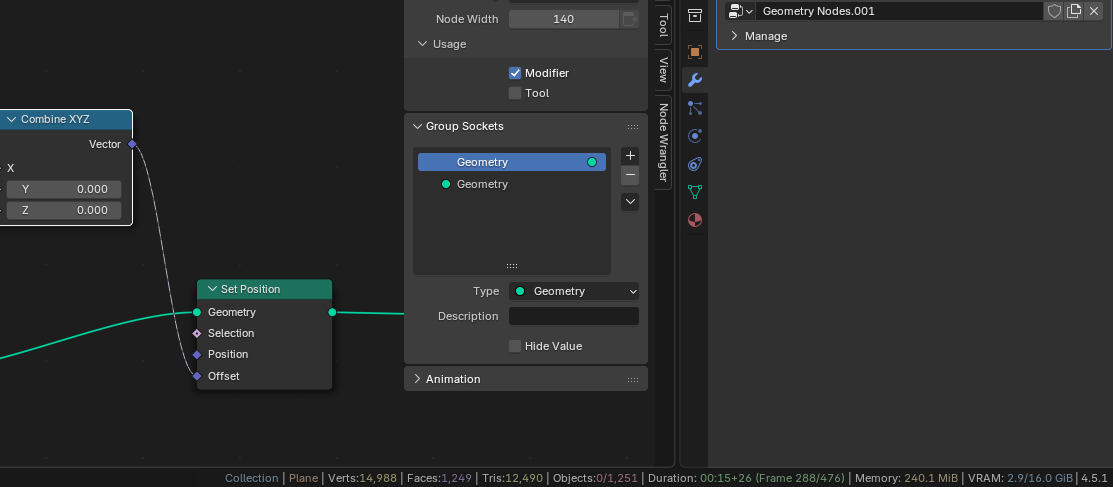The height and width of the screenshot is (487, 1113).
Task: Remove the selected group socket
Action: pyautogui.click(x=630, y=175)
